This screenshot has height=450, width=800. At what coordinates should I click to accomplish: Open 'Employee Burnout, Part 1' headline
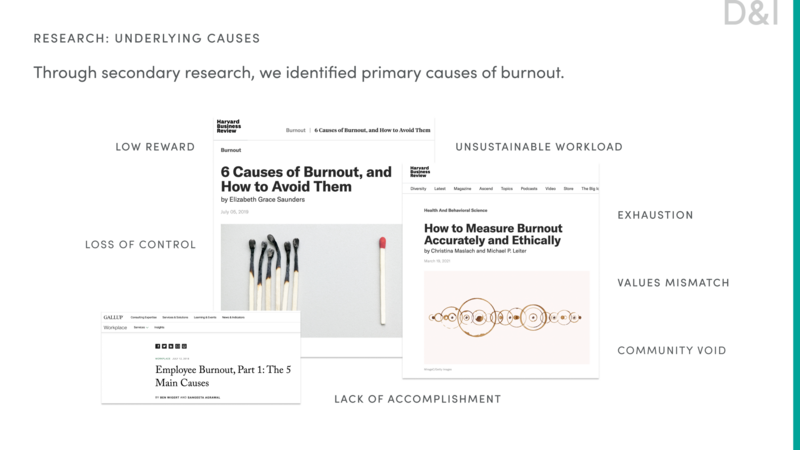[x=223, y=376]
